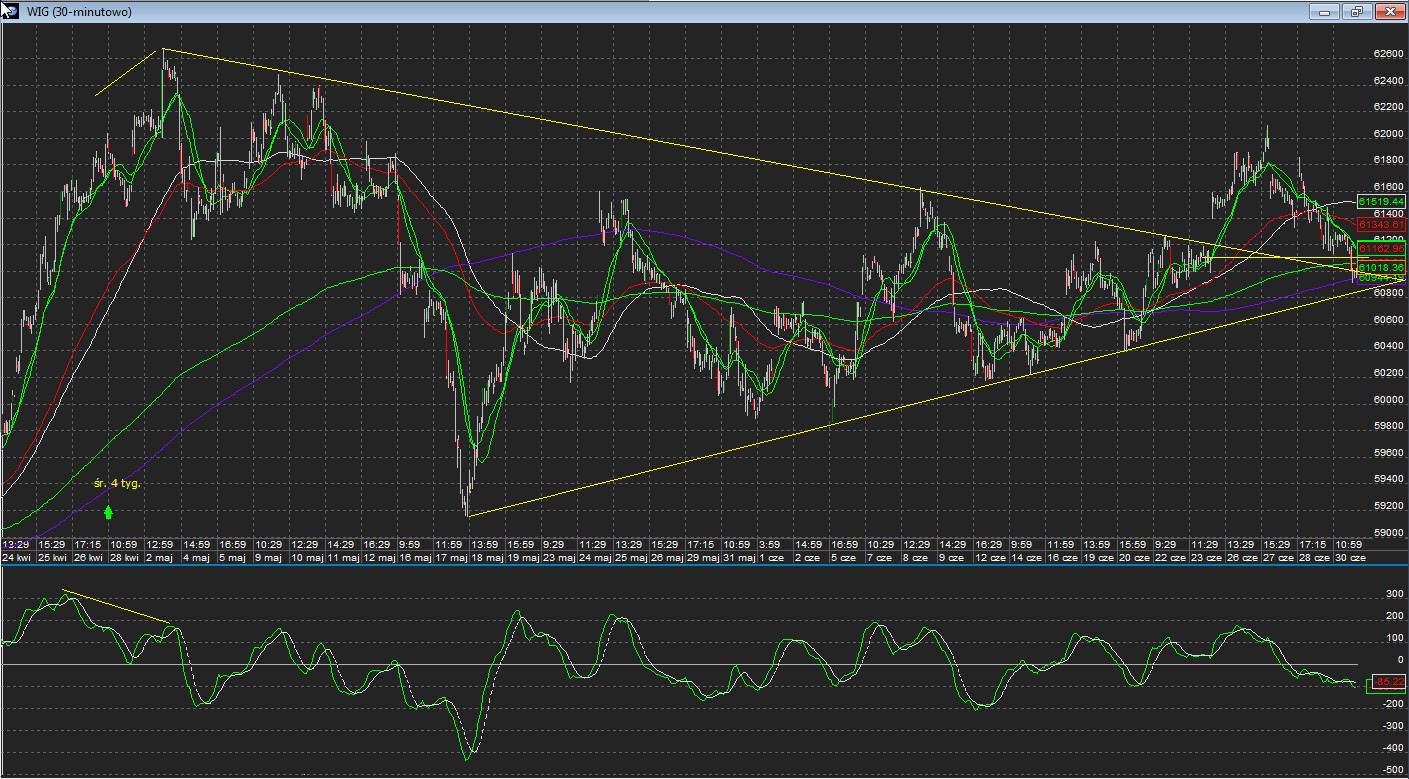Click the 61018.36 price label
The width and height of the screenshot is (1409, 779).
pyautogui.click(x=1381, y=268)
